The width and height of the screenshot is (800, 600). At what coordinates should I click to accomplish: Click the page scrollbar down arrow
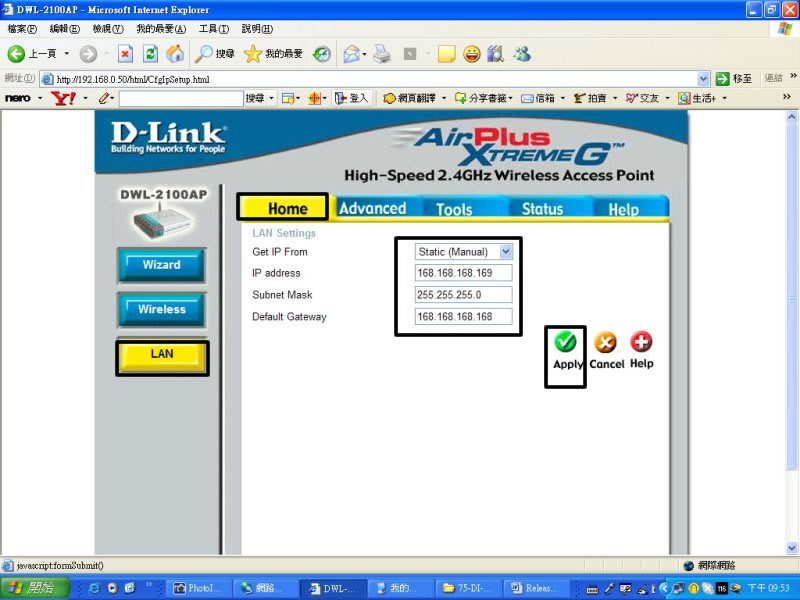[x=791, y=549]
